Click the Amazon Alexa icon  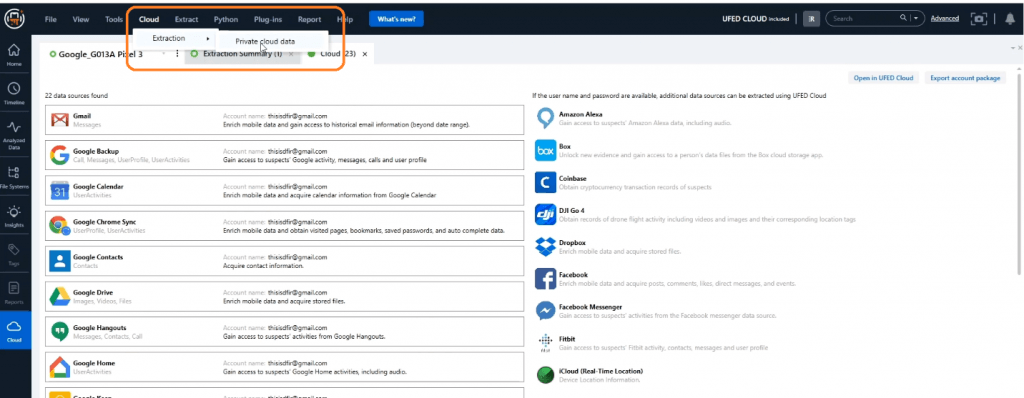tap(545, 118)
